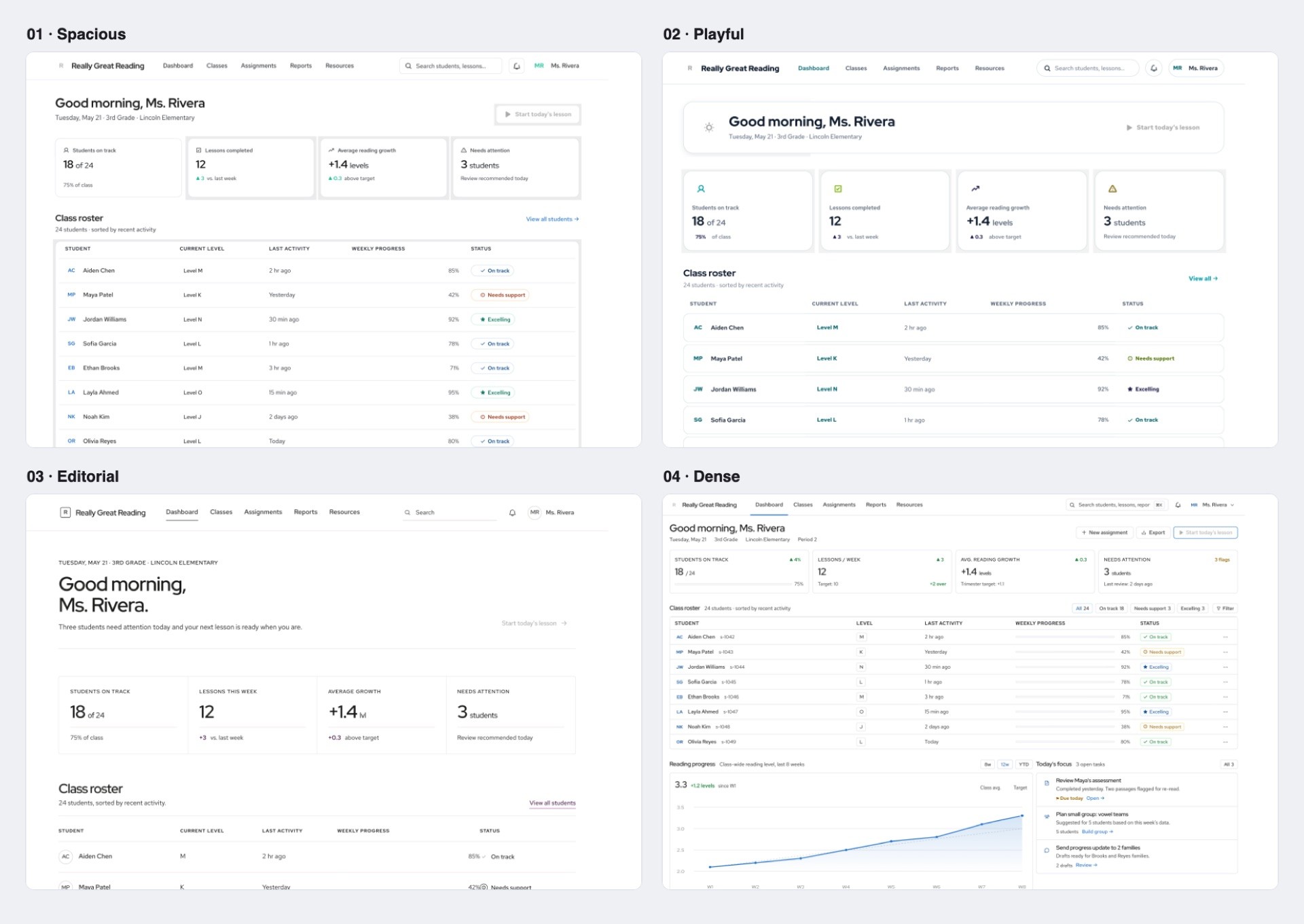Click Start today's lesson button in Spacious

[x=538, y=115]
